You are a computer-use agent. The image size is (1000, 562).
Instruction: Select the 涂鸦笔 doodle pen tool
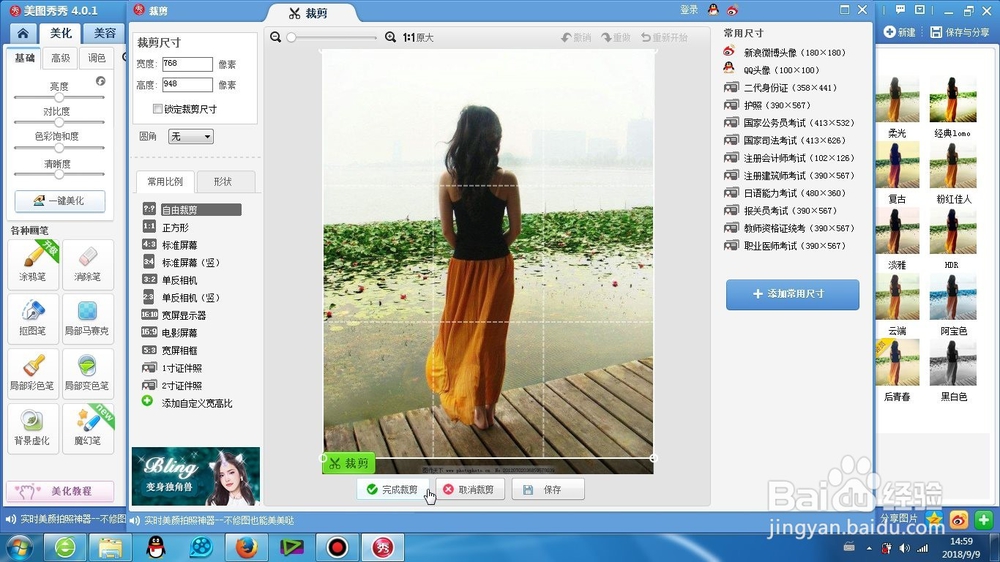click(x=33, y=264)
